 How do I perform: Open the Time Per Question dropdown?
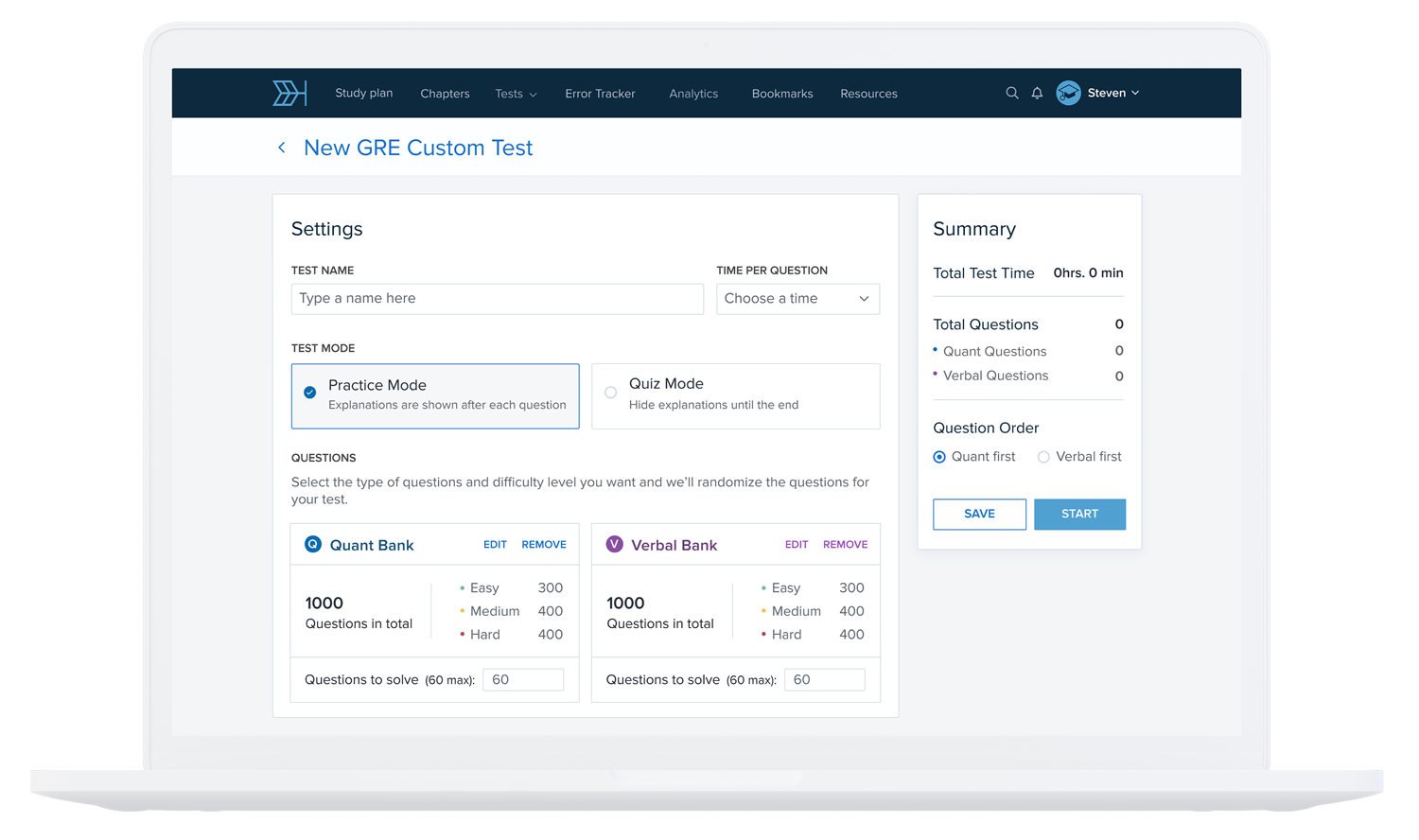[x=797, y=299]
